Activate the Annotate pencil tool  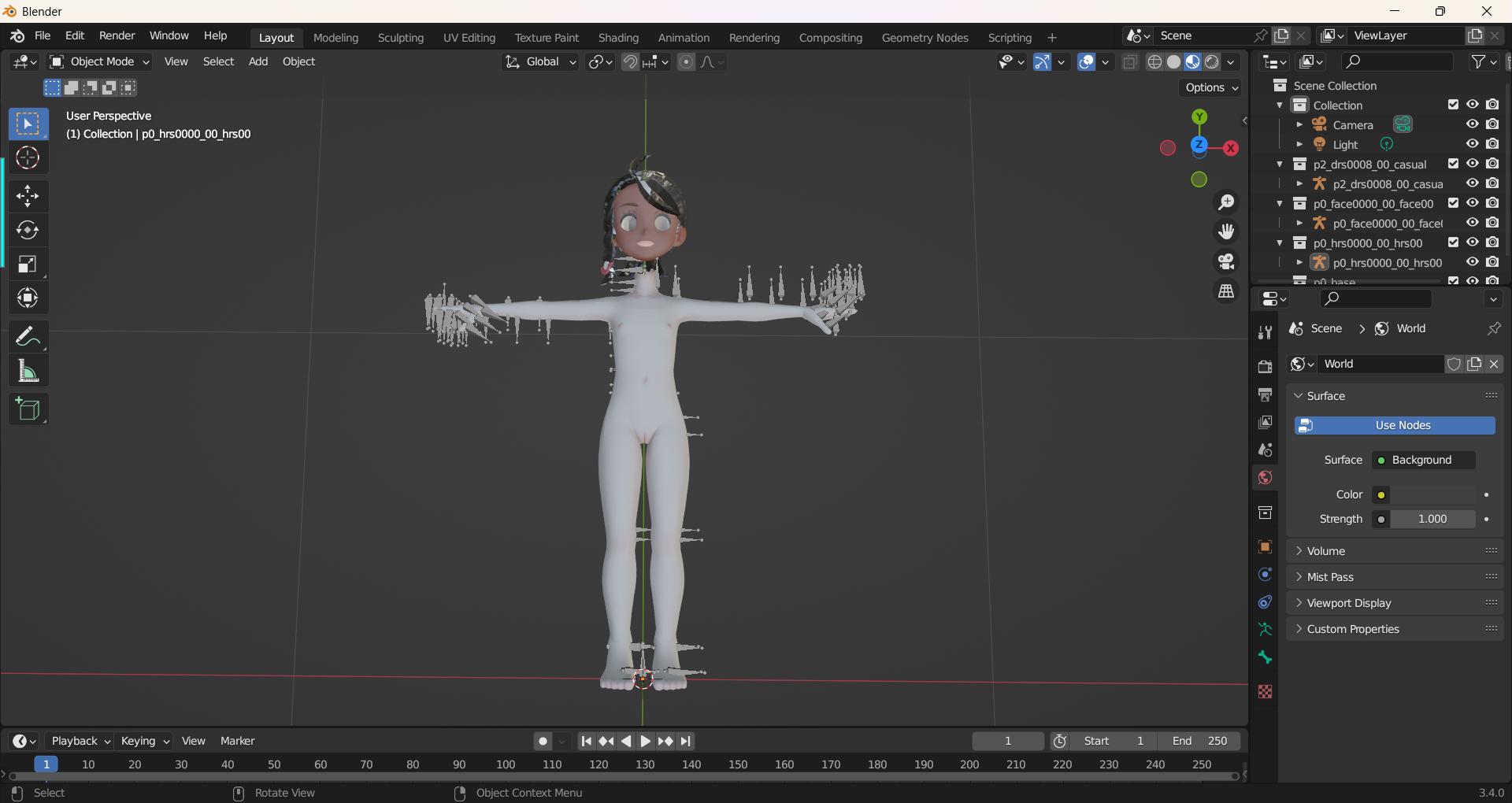coord(28,337)
